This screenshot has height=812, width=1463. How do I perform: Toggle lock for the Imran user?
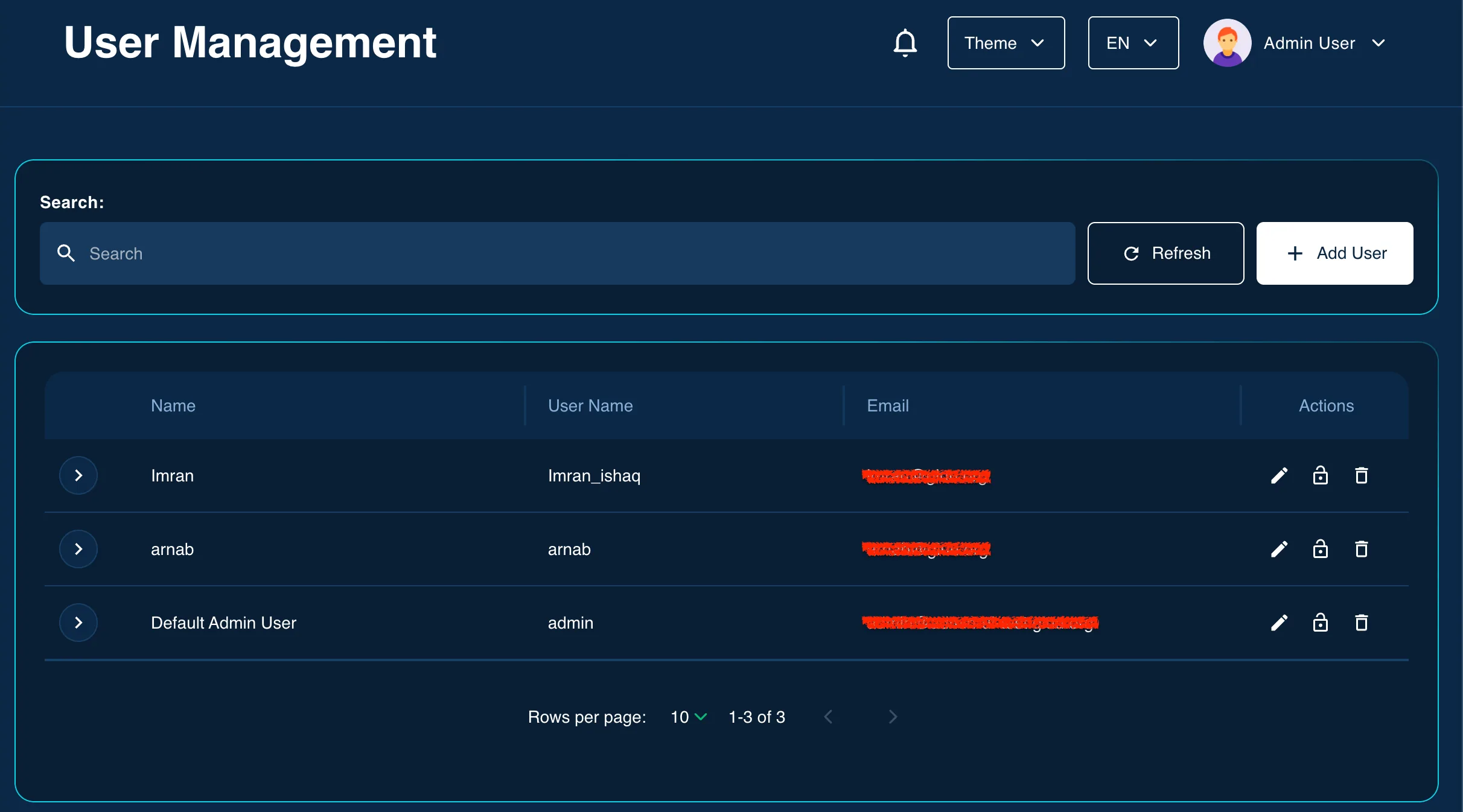(1320, 475)
